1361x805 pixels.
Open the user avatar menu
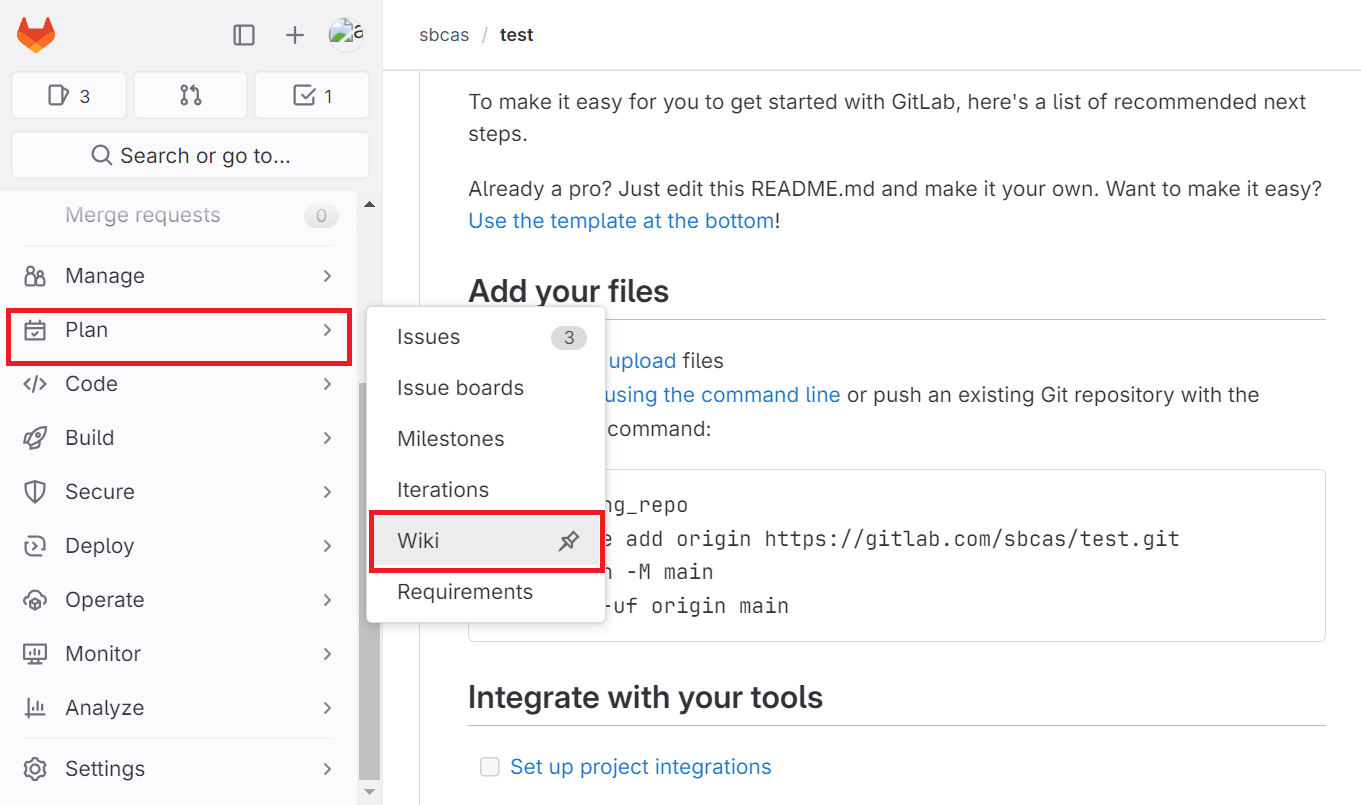pos(346,35)
